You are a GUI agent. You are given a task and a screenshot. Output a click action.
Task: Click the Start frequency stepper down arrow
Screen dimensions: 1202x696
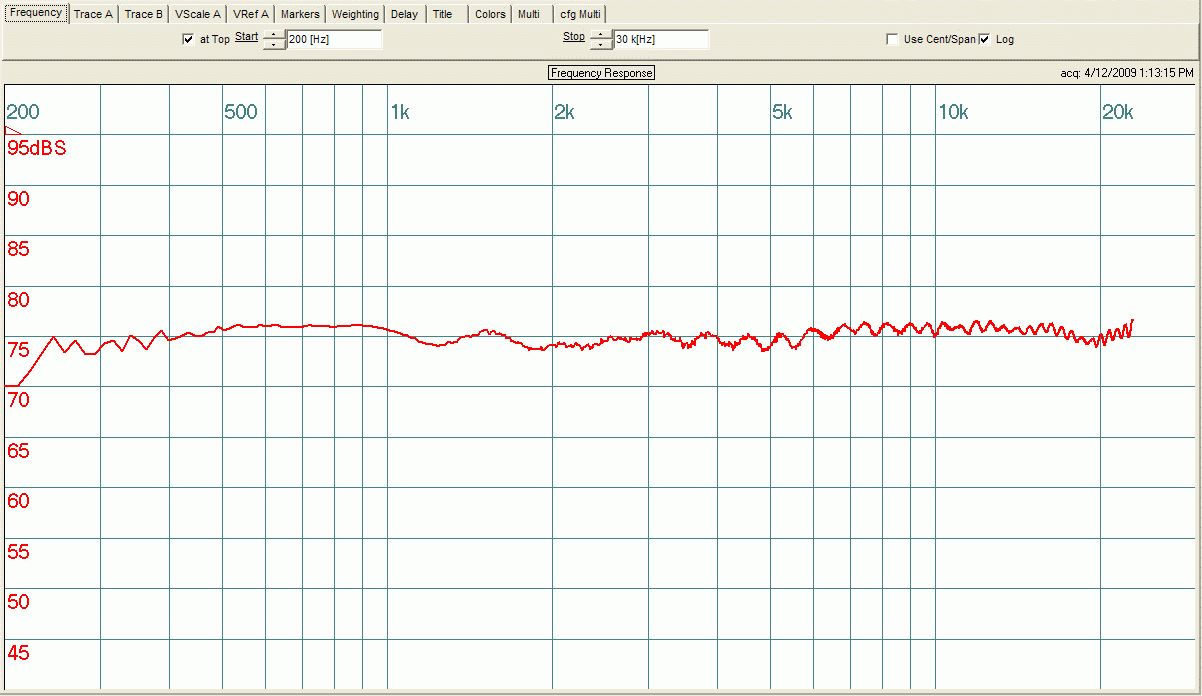pyautogui.click(x=273, y=45)
